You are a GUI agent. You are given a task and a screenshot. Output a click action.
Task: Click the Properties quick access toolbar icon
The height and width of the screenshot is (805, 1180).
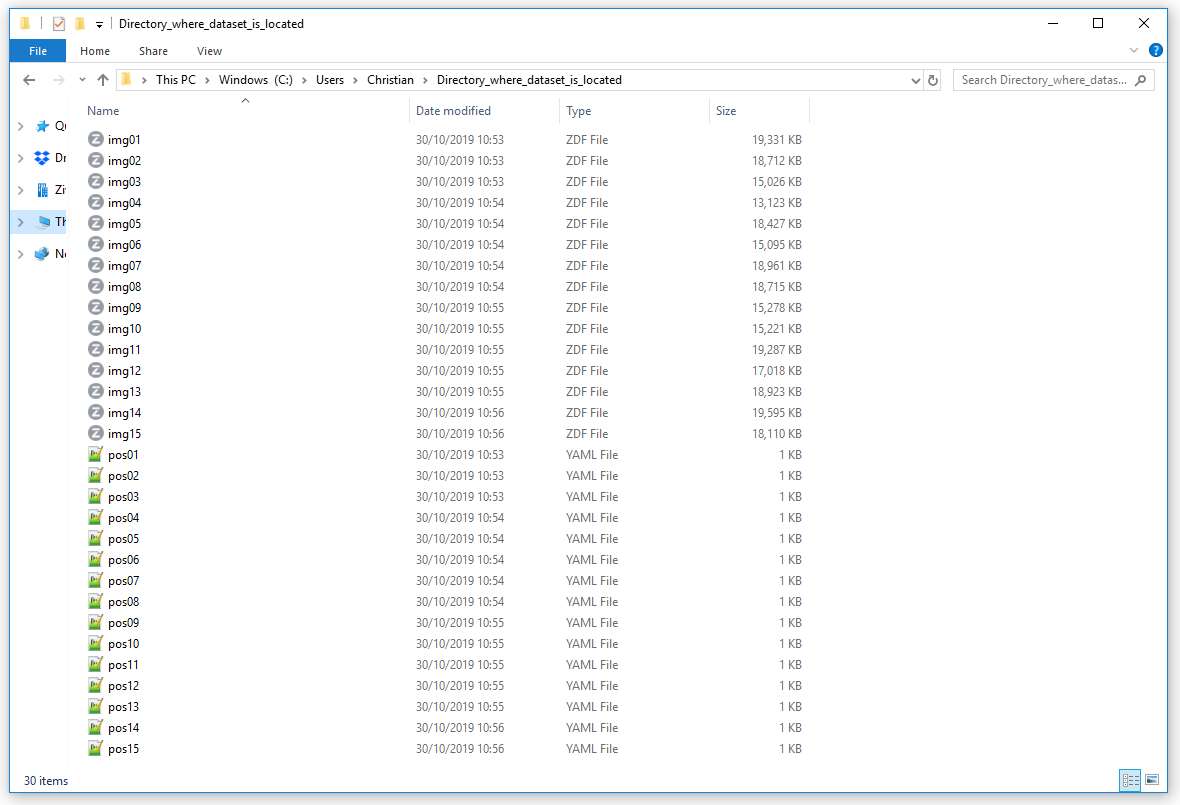point(59,23)
